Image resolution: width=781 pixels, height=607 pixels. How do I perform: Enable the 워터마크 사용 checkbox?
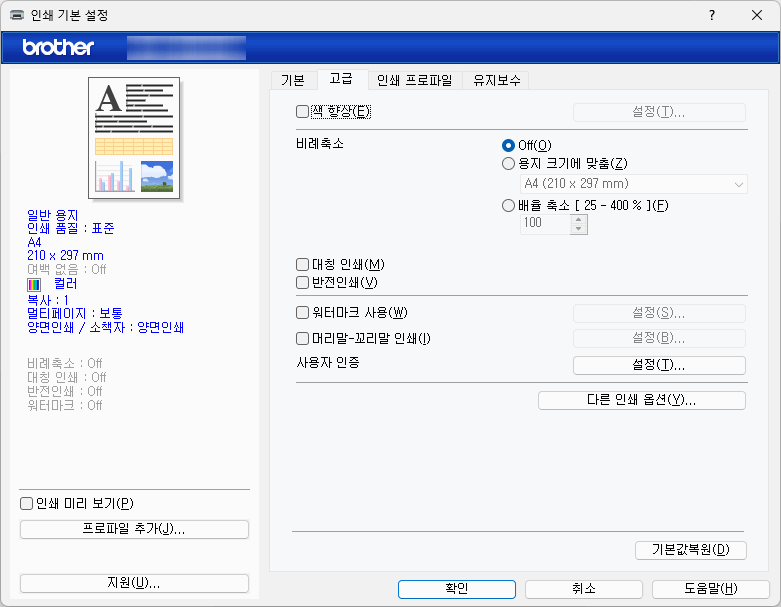tap(303, 313)
